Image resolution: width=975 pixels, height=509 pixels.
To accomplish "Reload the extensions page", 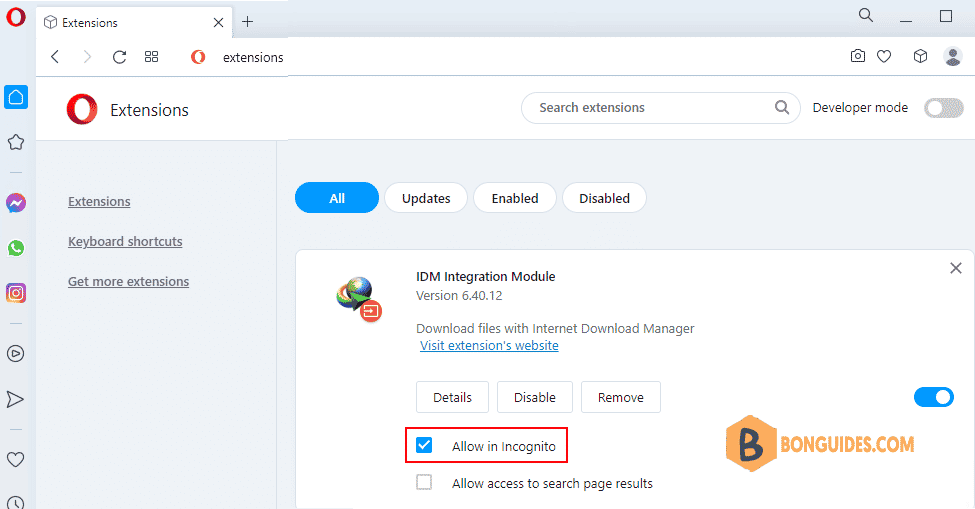I will coord(119,57).
